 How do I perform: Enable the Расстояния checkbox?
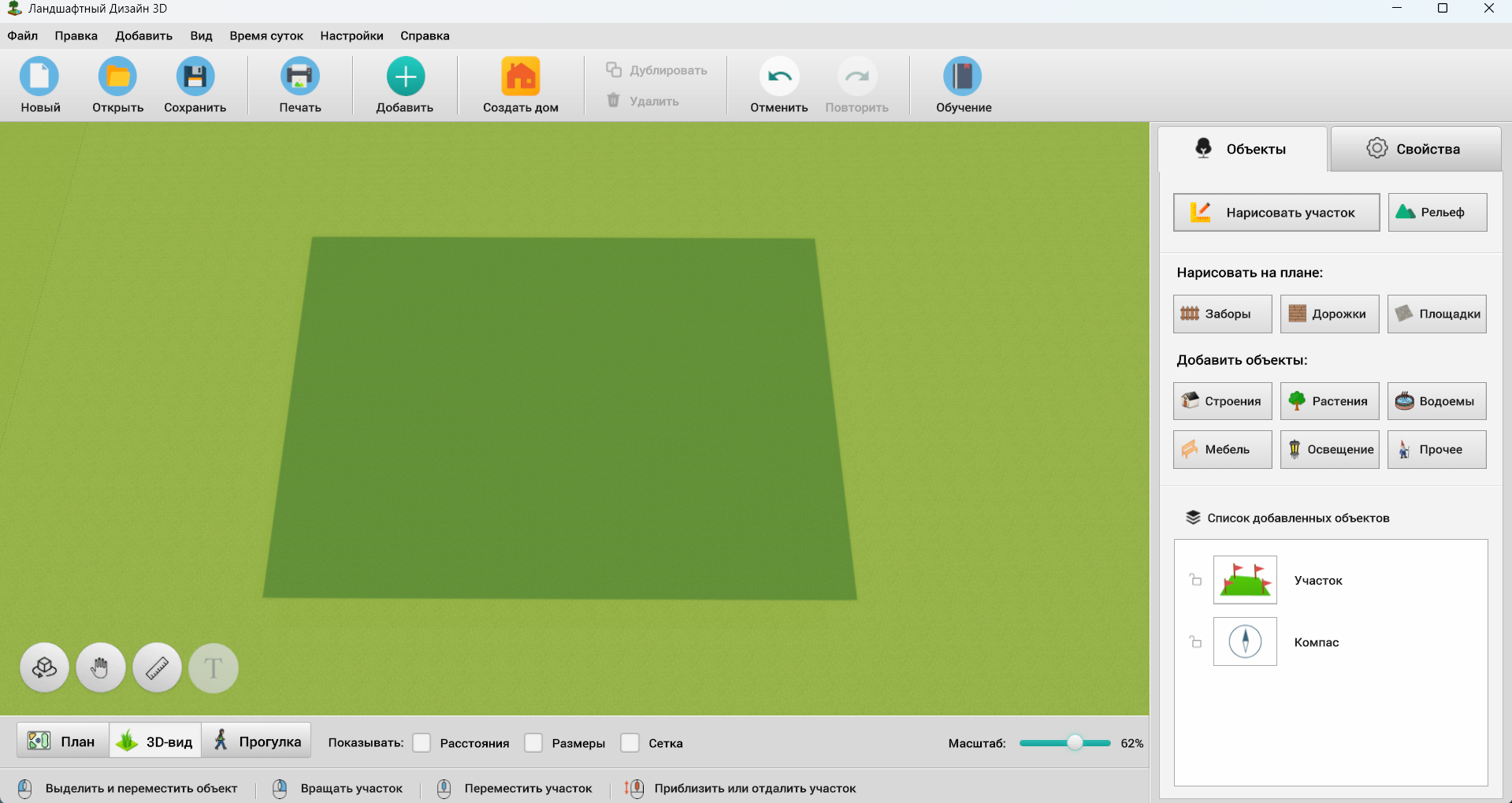[x=422, y=743]
